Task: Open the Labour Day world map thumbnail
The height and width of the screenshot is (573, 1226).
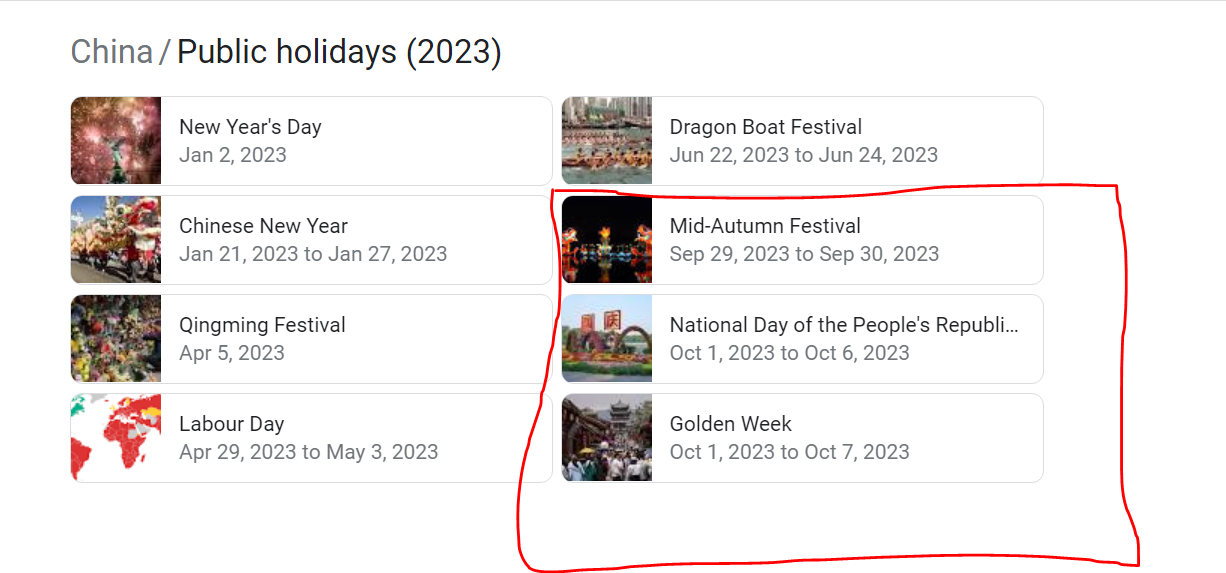Action: [116, 438]
